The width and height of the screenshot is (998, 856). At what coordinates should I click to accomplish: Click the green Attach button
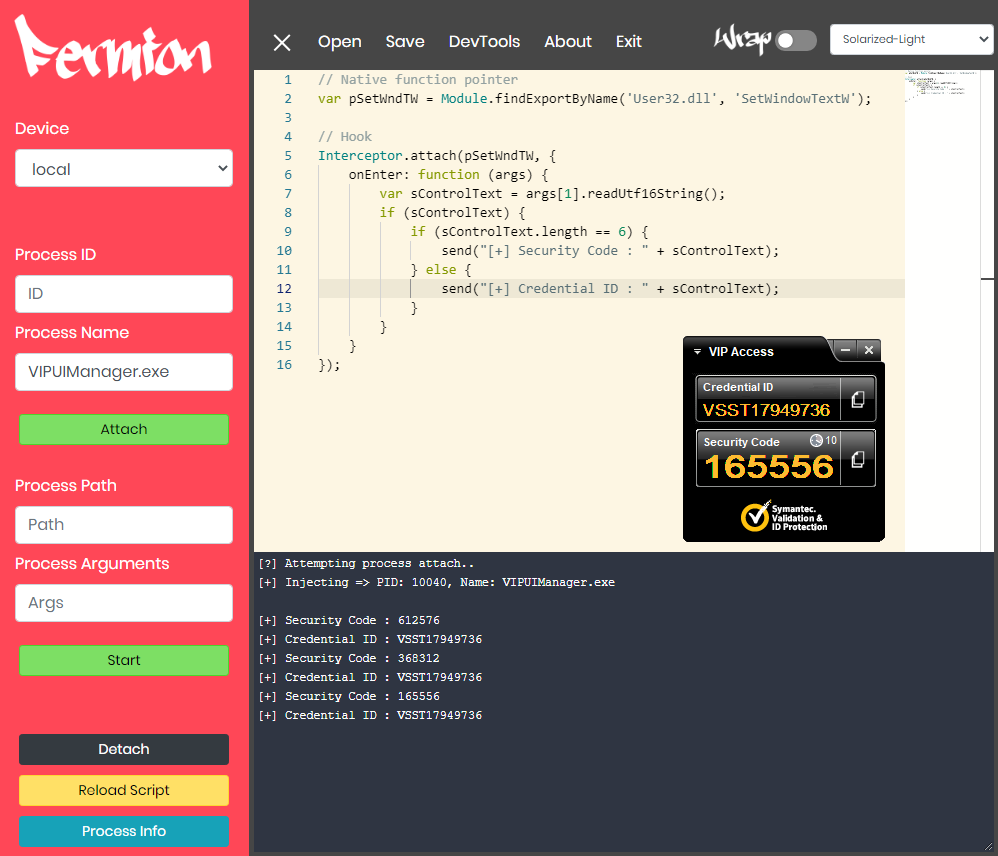coord(124,430)
